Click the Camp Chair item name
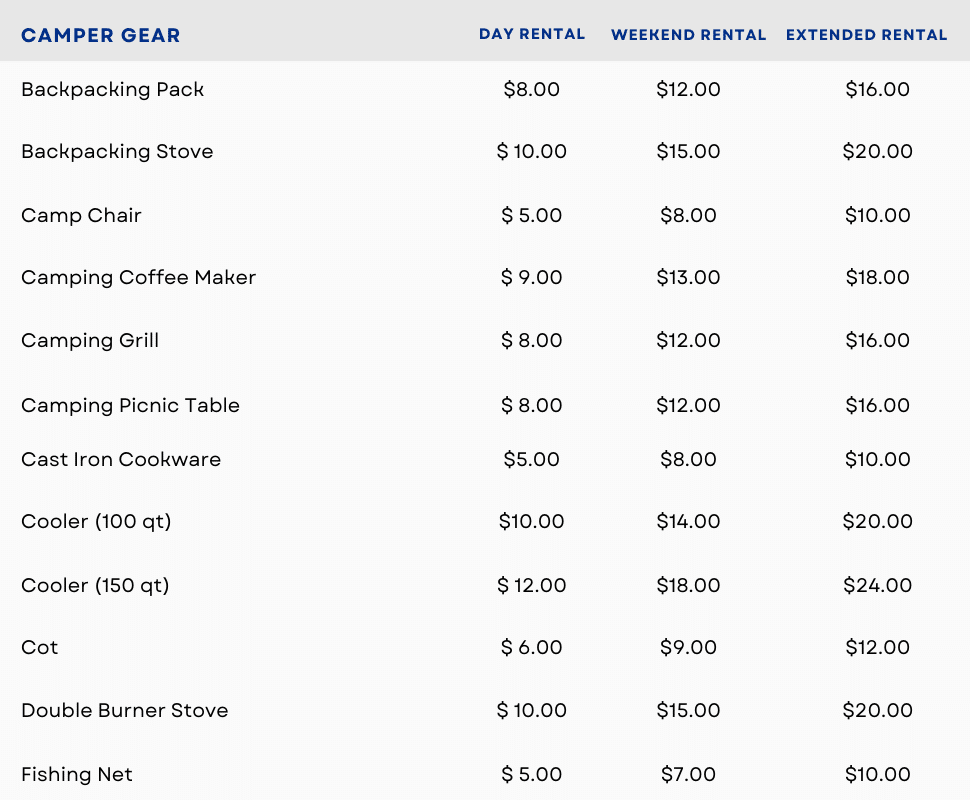 pos(81,215)
